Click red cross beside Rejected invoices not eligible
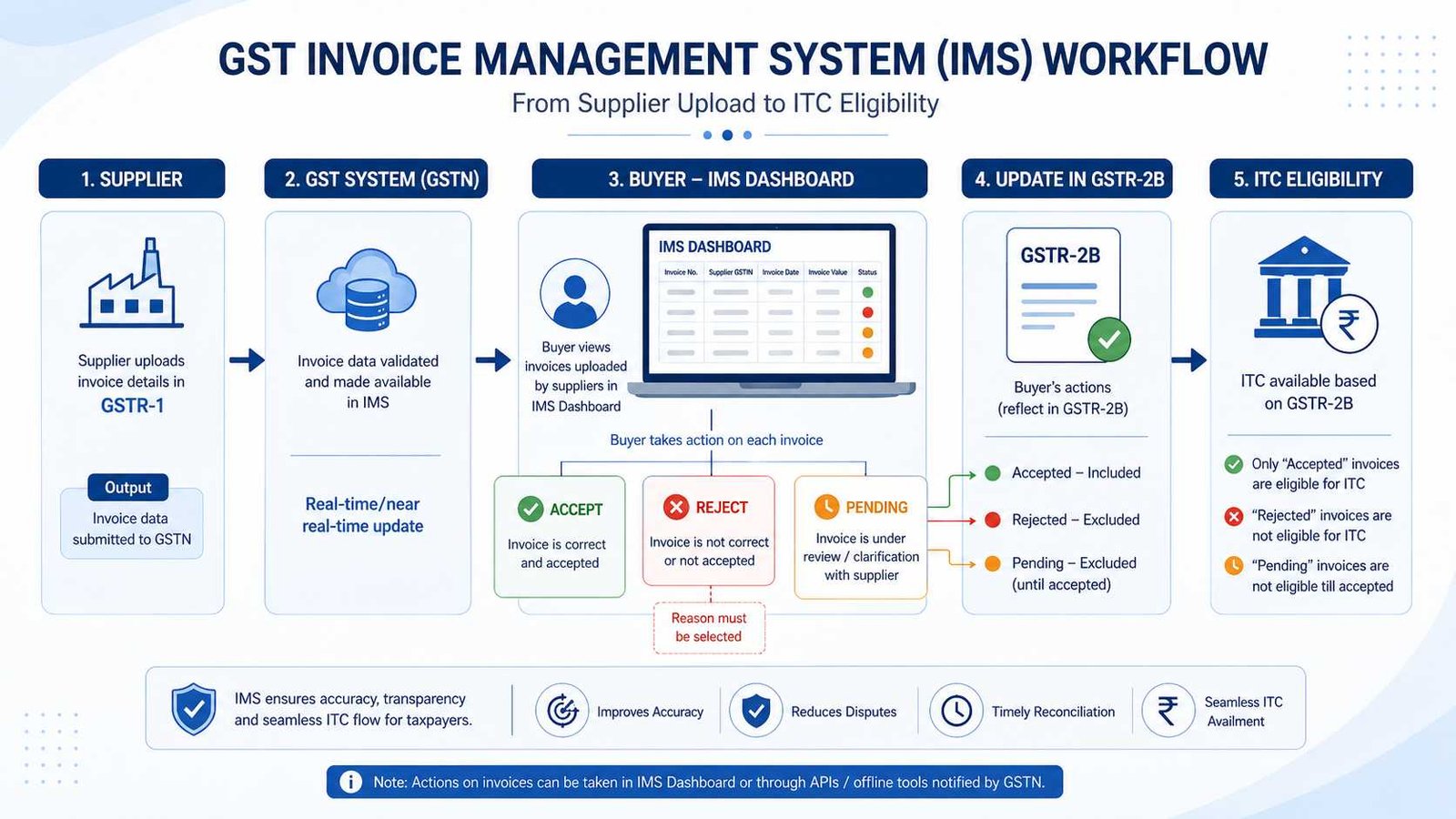This screenshot has width=1456, height=819. (x=1234, y=517)
